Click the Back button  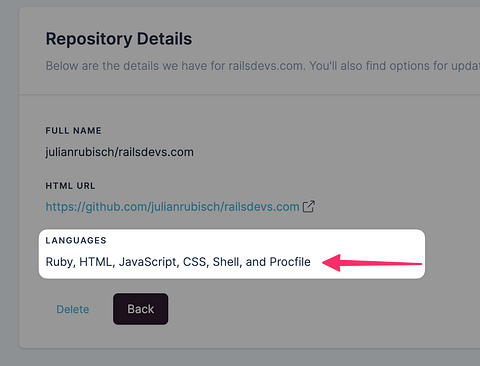point(140,309)
